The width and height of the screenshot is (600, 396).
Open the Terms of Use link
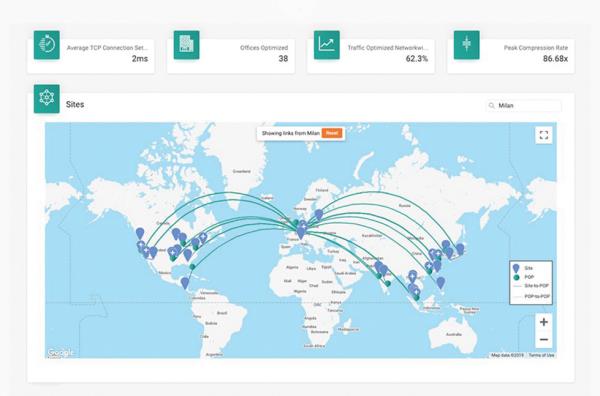point(541,355)
